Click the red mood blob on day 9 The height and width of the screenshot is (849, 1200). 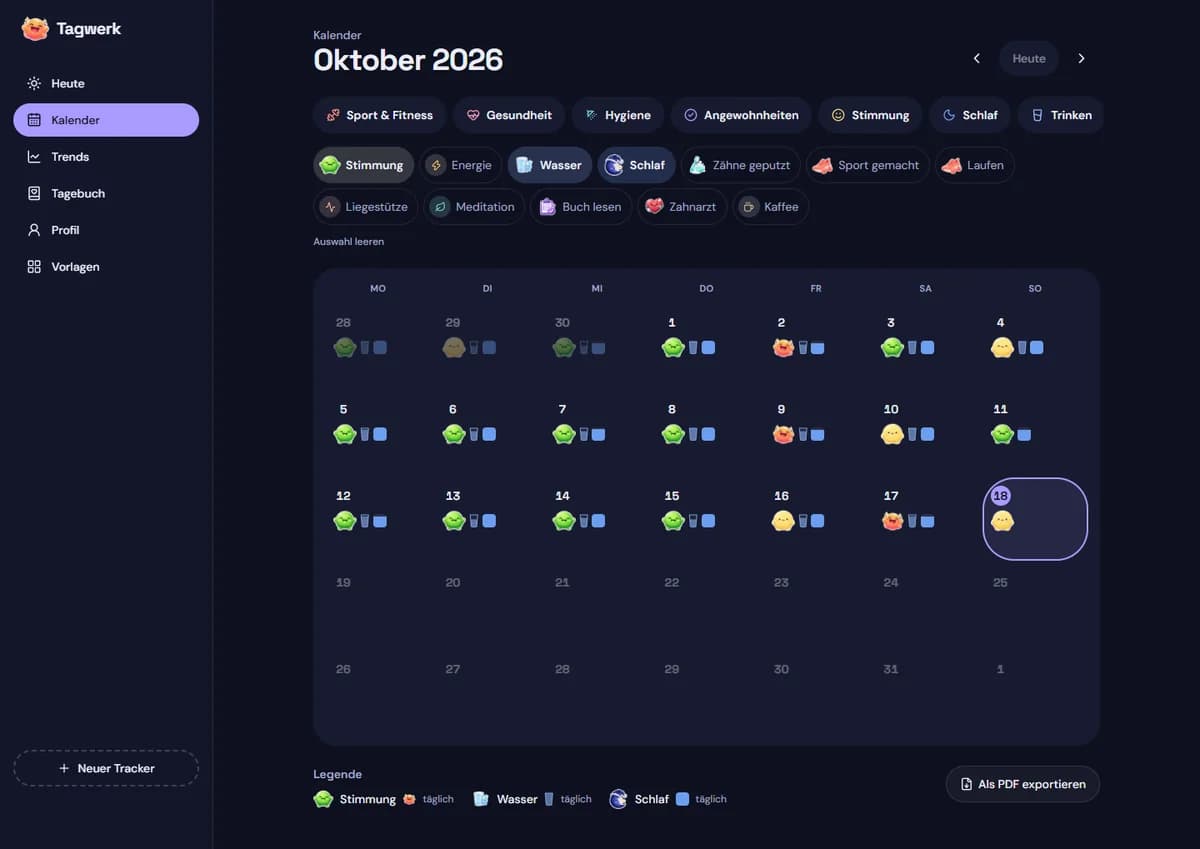tap(783, 434)
